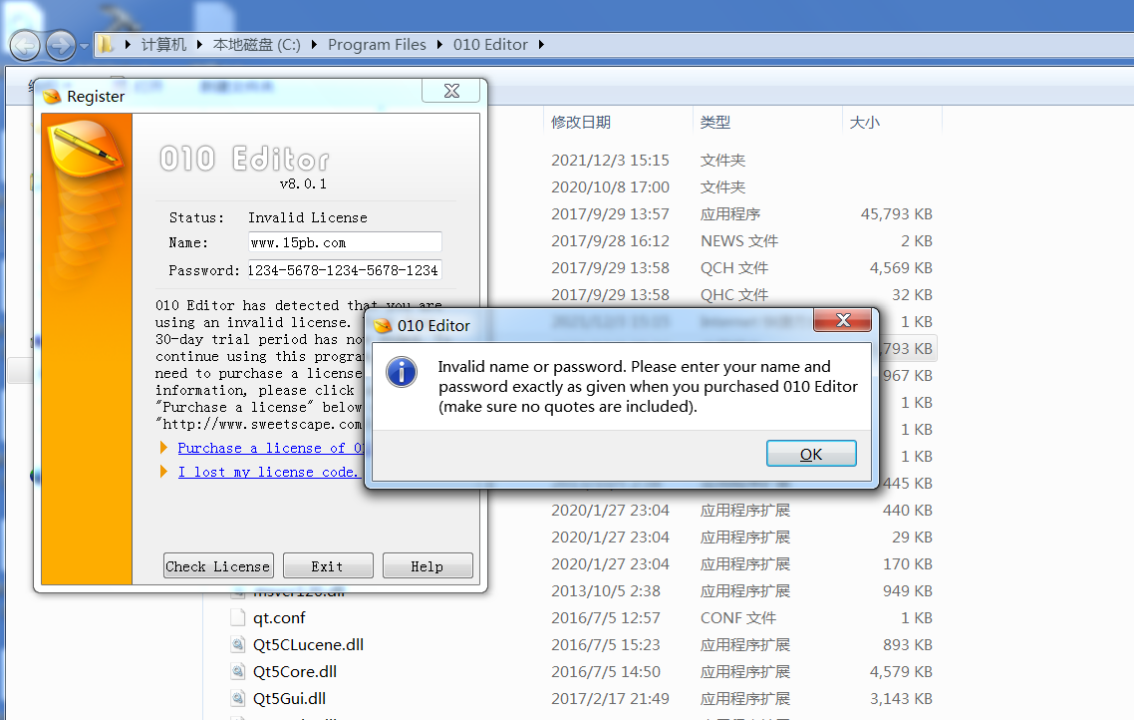Click the Explorer back arrow button
Image resolution: width=1134 pixels, height=720 pixels.
point(25,46)
